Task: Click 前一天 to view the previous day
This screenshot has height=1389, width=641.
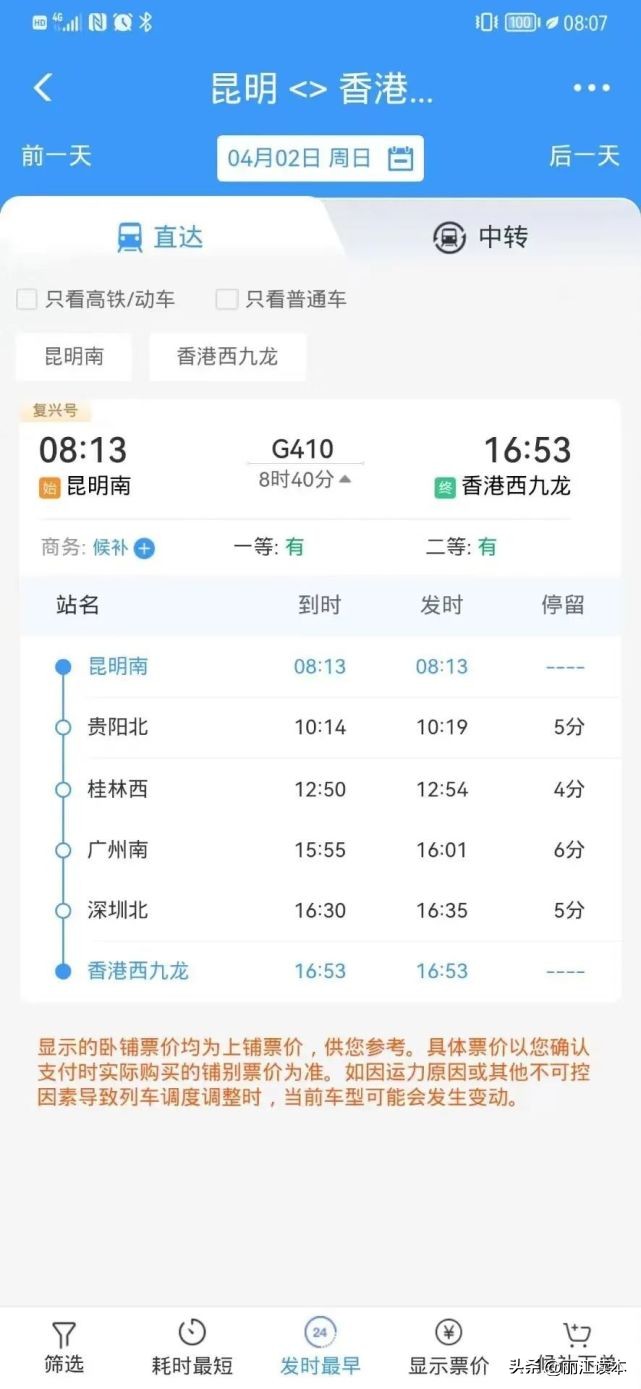Action: [55, 157]
